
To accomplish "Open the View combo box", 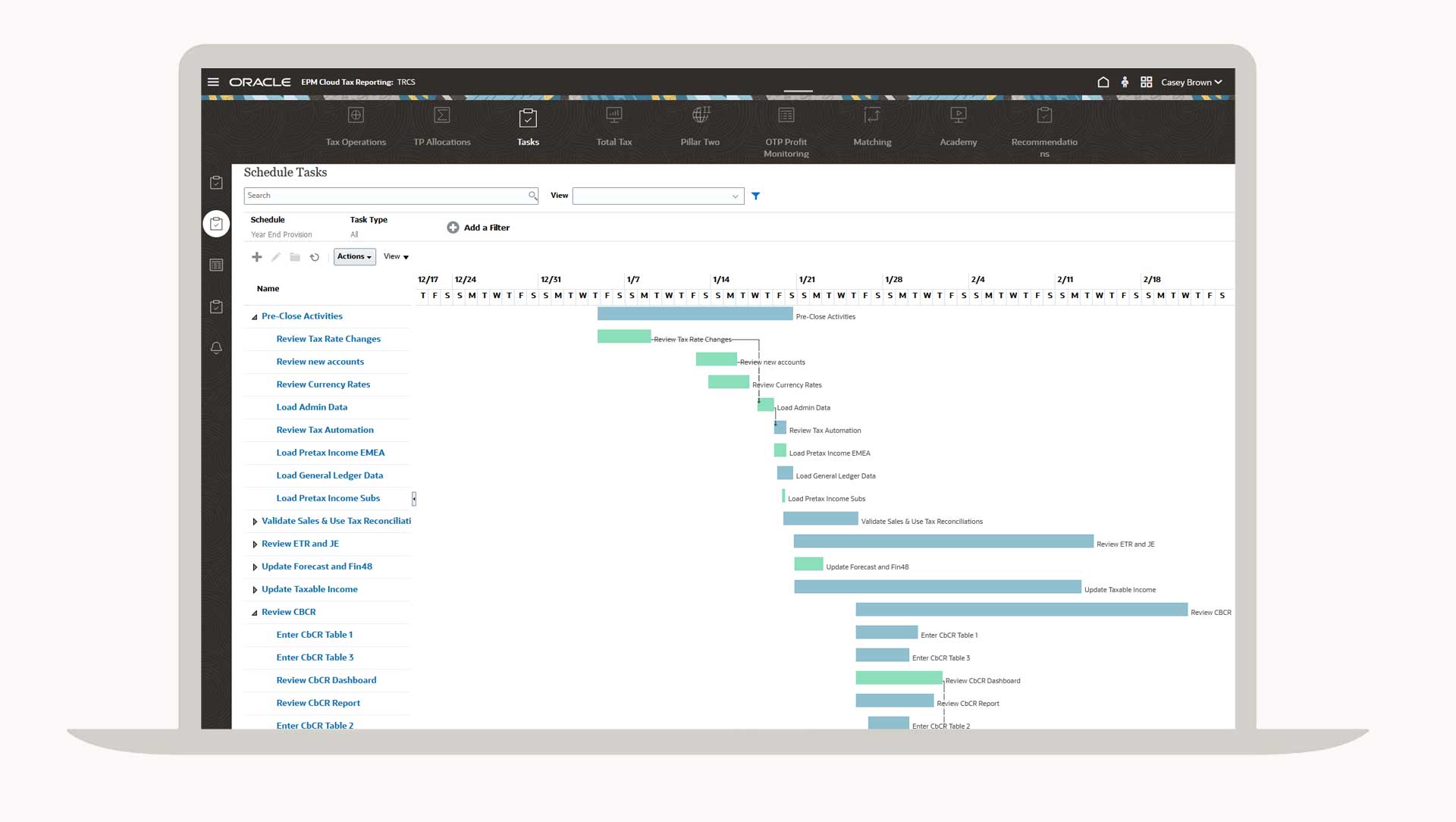I will (657, 196).
